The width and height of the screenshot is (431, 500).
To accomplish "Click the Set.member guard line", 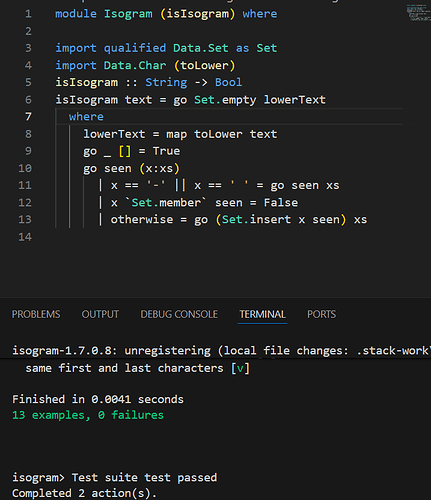I will [198, 203].
